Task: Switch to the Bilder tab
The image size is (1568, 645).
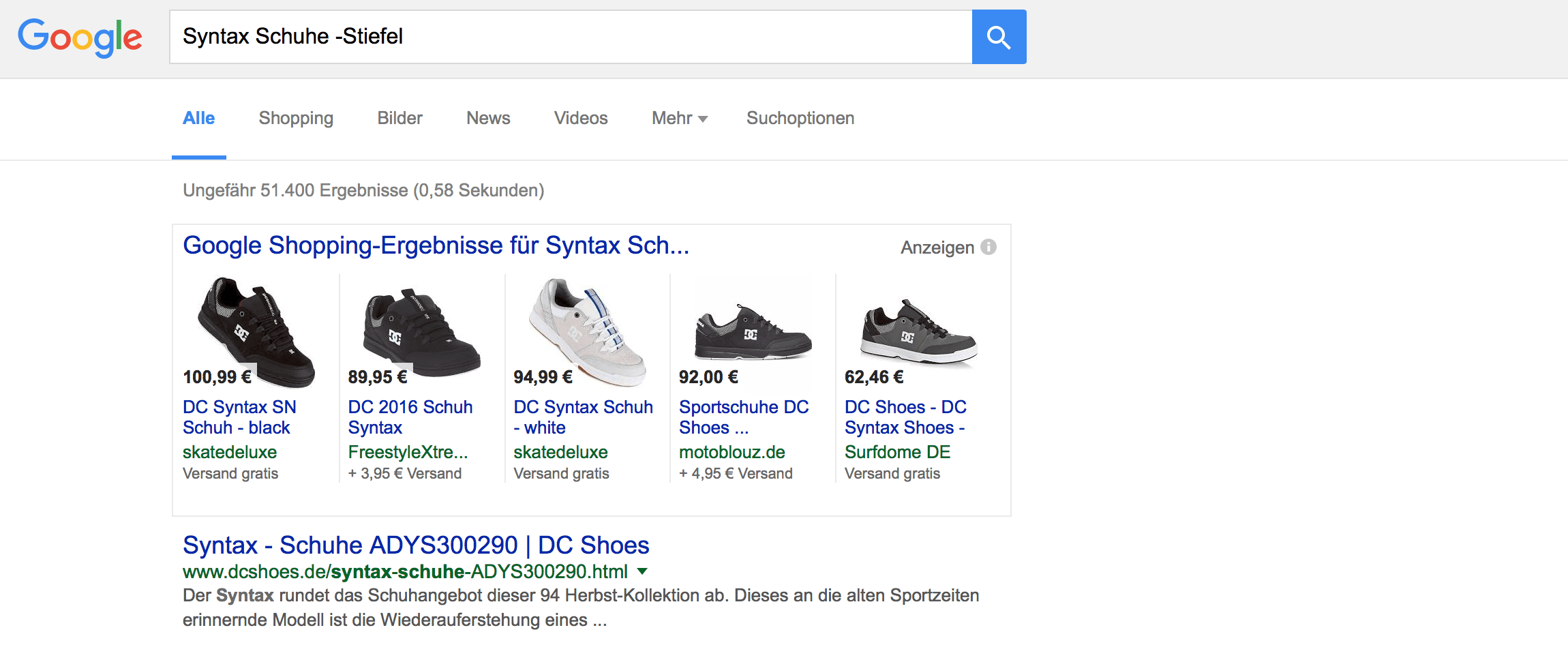Action: pos(400,118)
